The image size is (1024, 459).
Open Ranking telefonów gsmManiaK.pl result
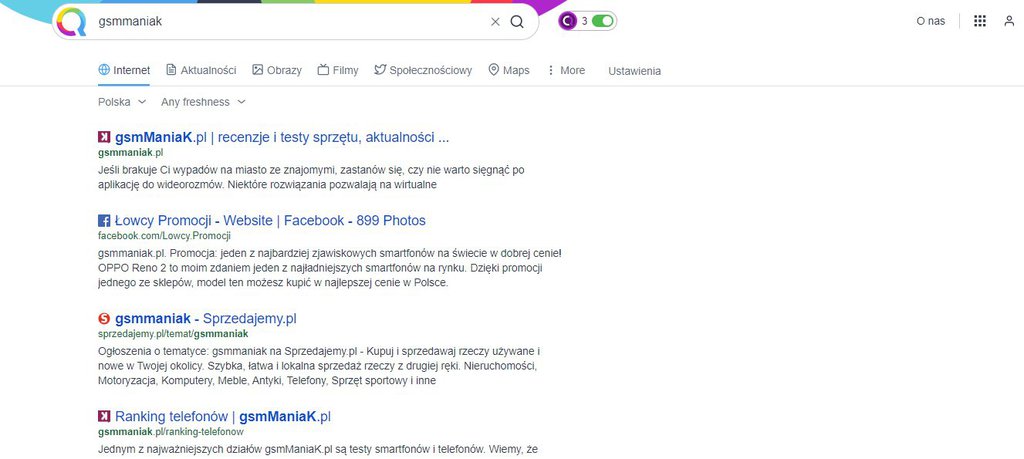point(223,417)
